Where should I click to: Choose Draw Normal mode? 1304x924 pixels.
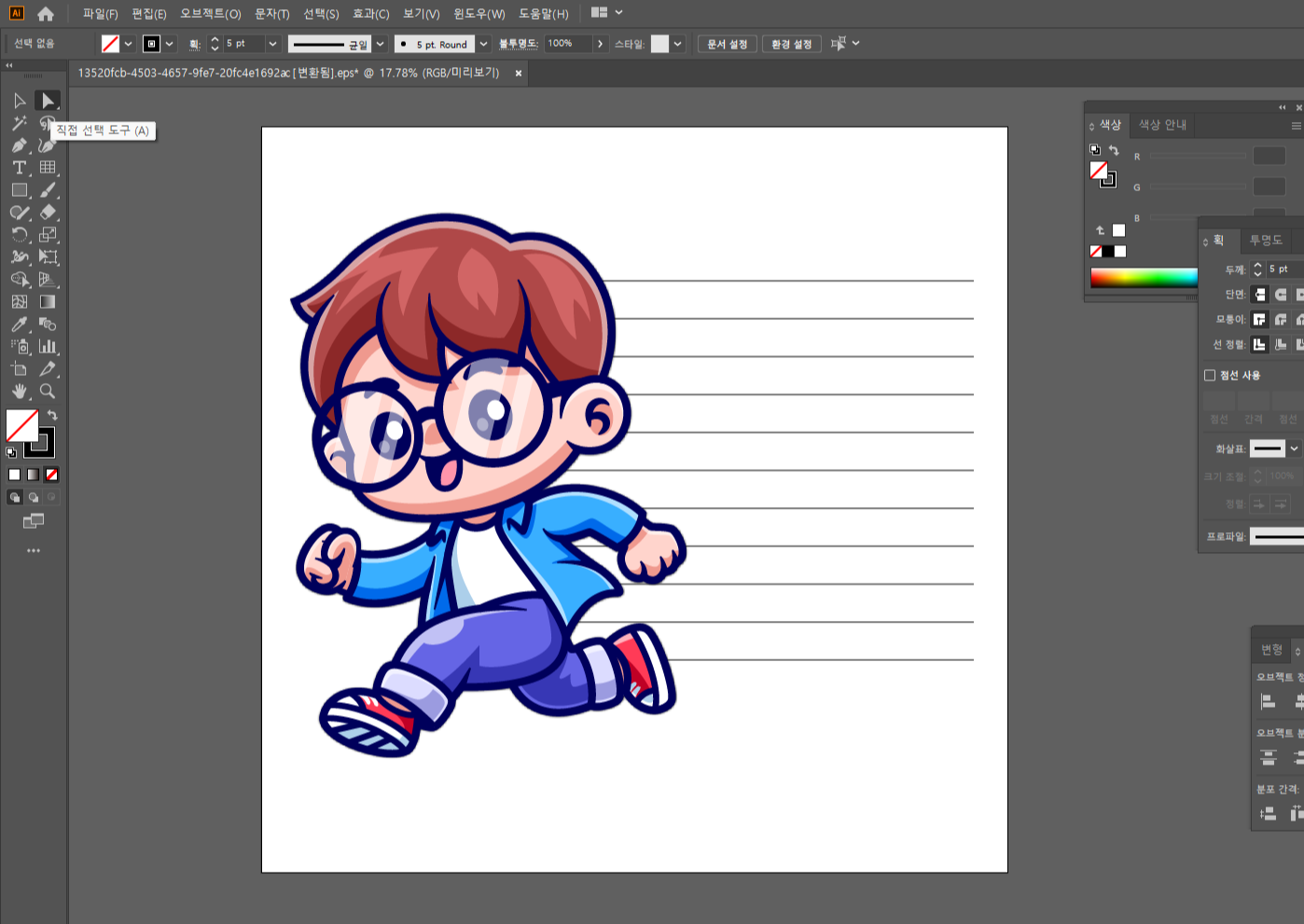pyautogui.click(x=15, y=497)
